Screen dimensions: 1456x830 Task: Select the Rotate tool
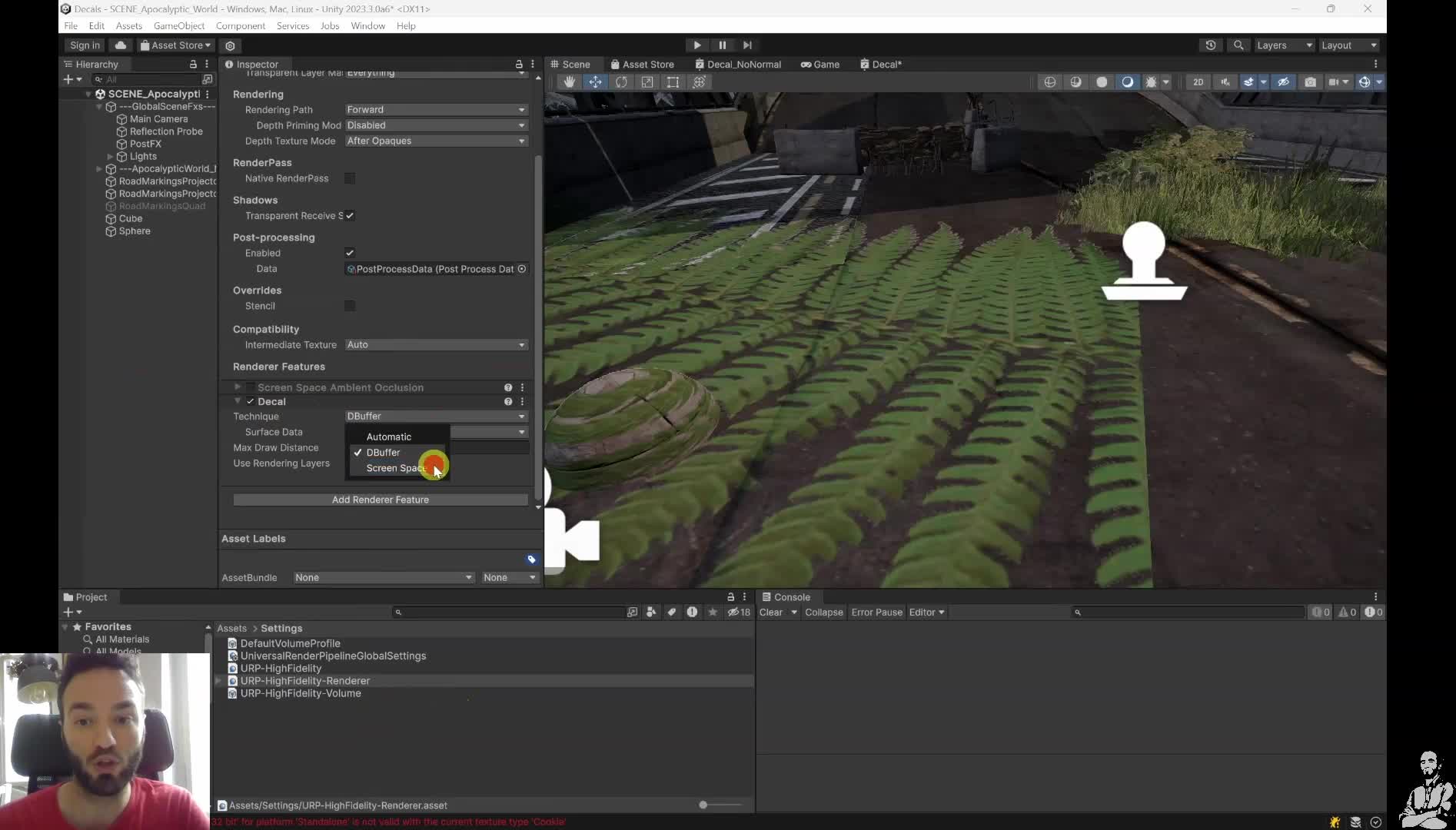(622, 81)
